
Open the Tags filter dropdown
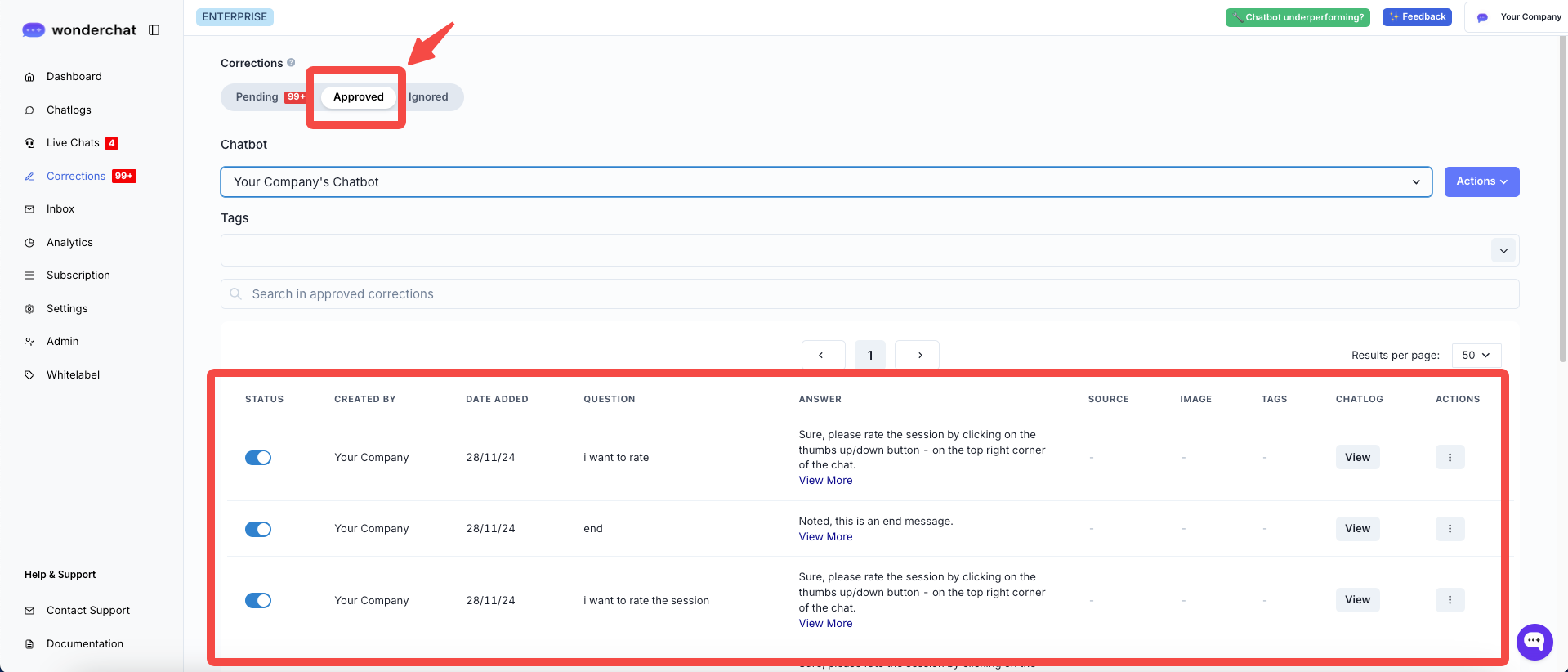(x=1503, y=250)
